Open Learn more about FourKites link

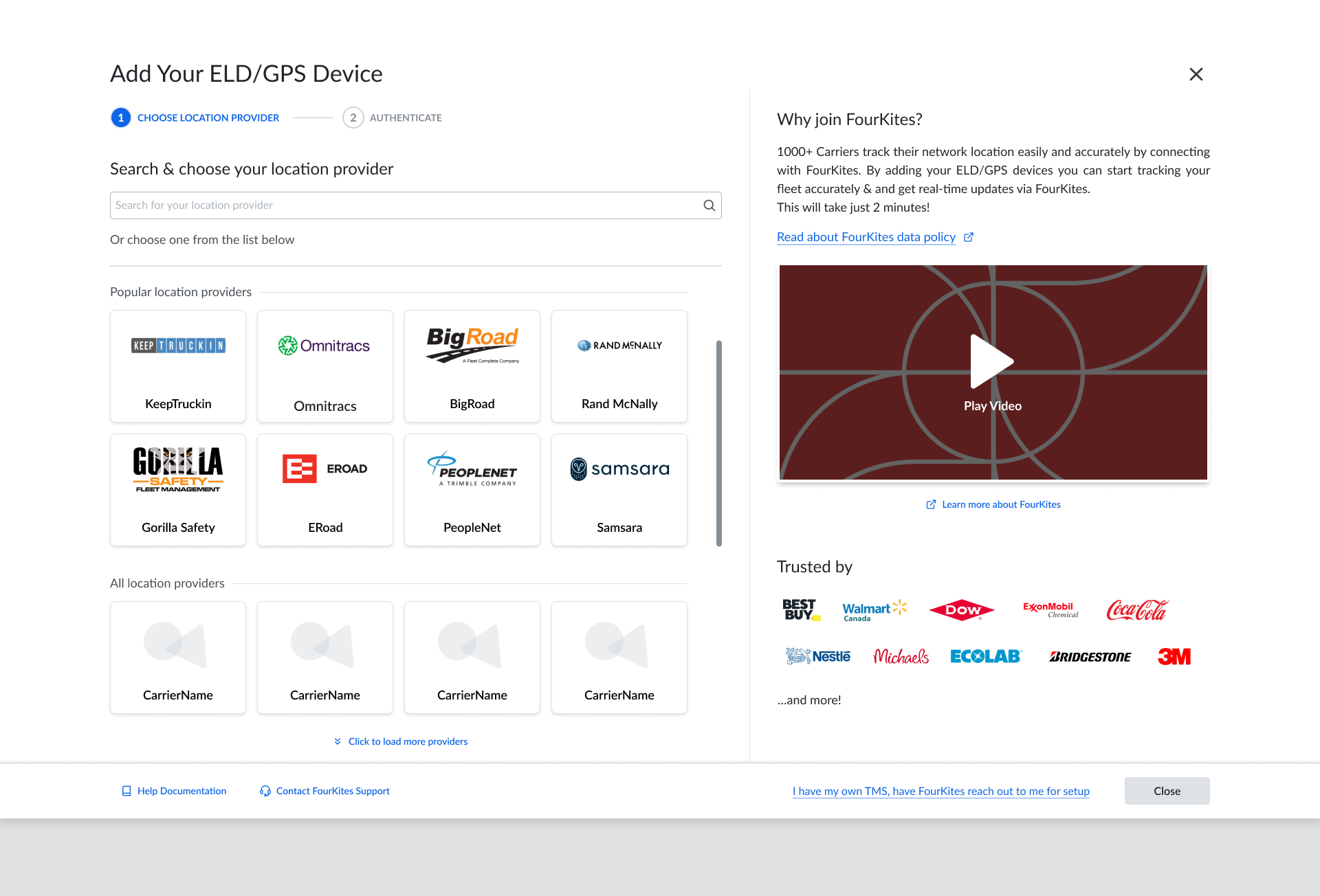tap(1001, 504)
